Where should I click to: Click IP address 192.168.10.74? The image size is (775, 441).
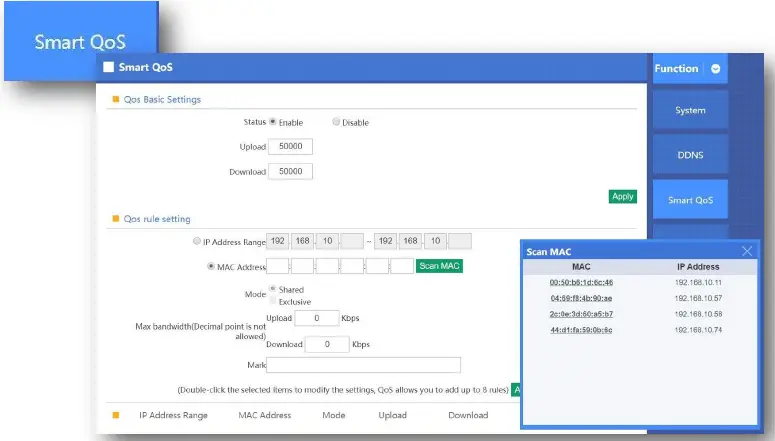click(x=698, y=330)
